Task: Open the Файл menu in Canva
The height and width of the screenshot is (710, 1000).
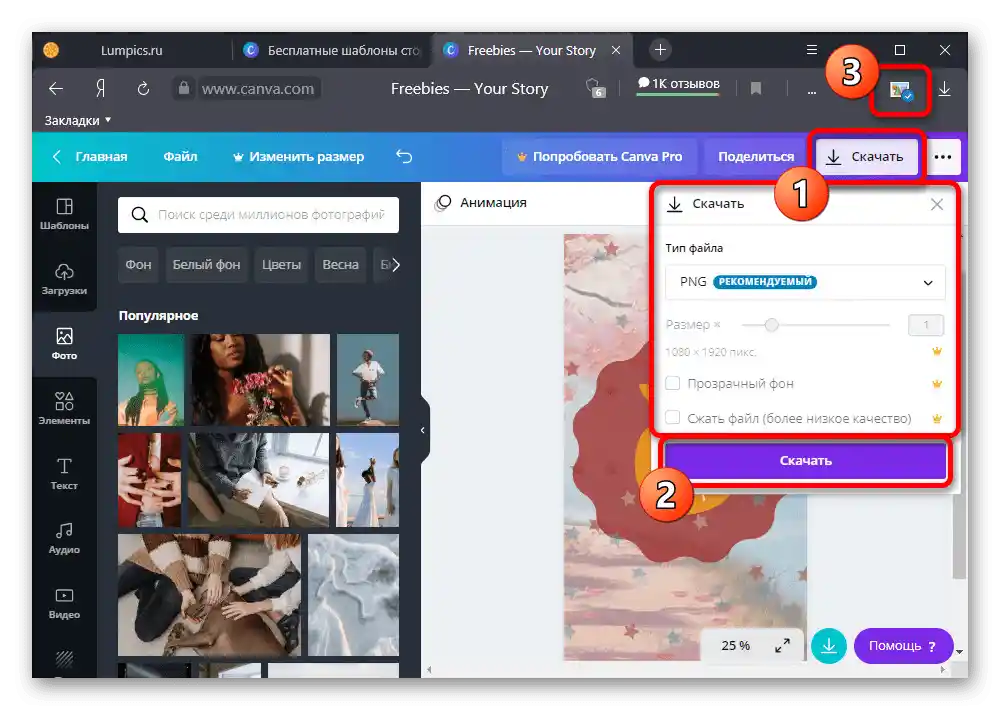Action: [x=180, y=157]
